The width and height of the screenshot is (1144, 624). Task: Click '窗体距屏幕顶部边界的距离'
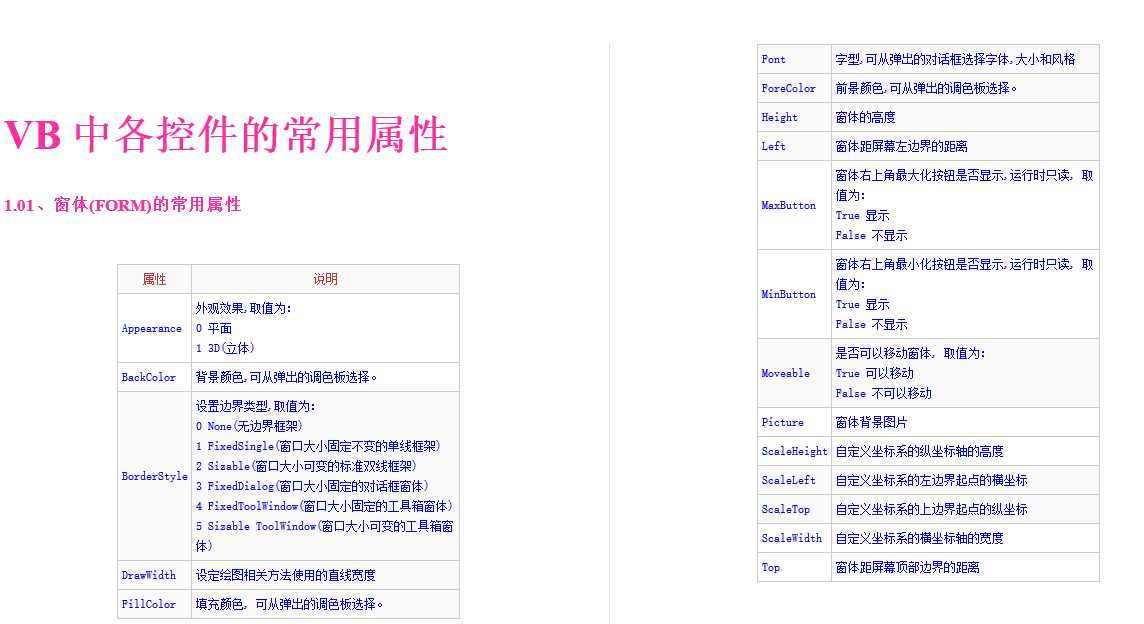pyautogui.click(x=908, y=567)
